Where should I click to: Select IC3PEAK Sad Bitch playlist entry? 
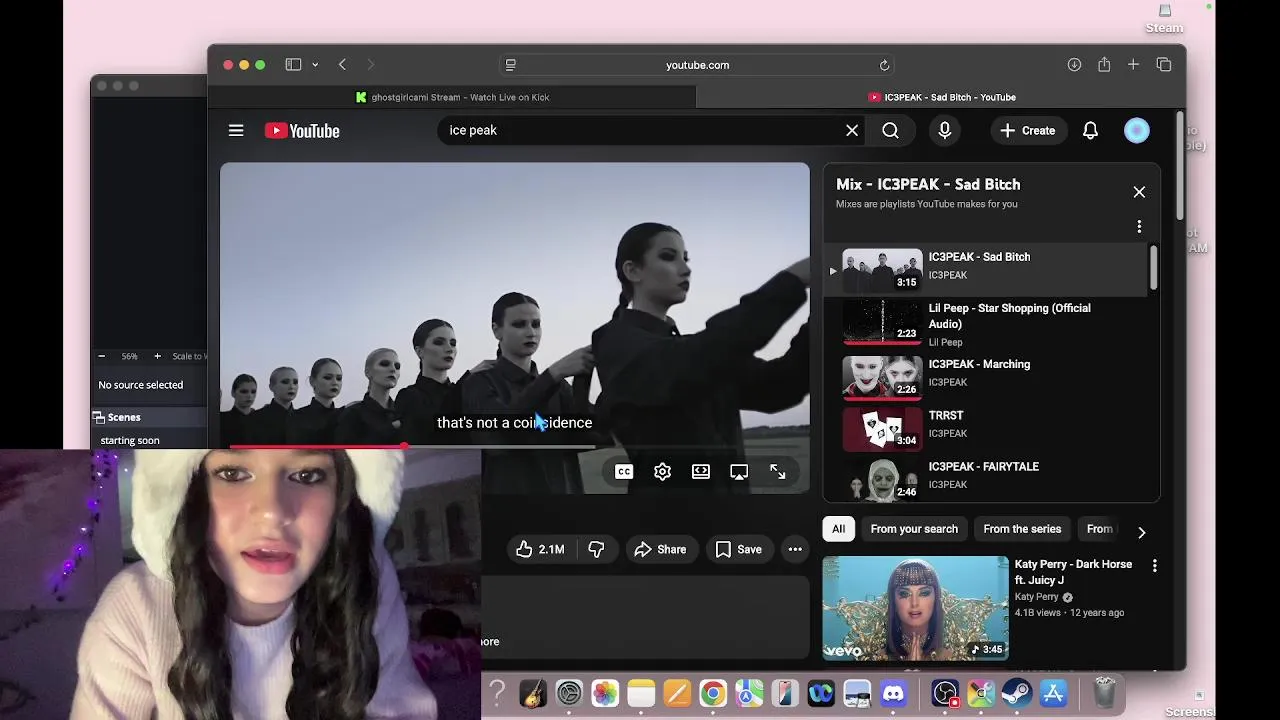[x=985, y=270]
